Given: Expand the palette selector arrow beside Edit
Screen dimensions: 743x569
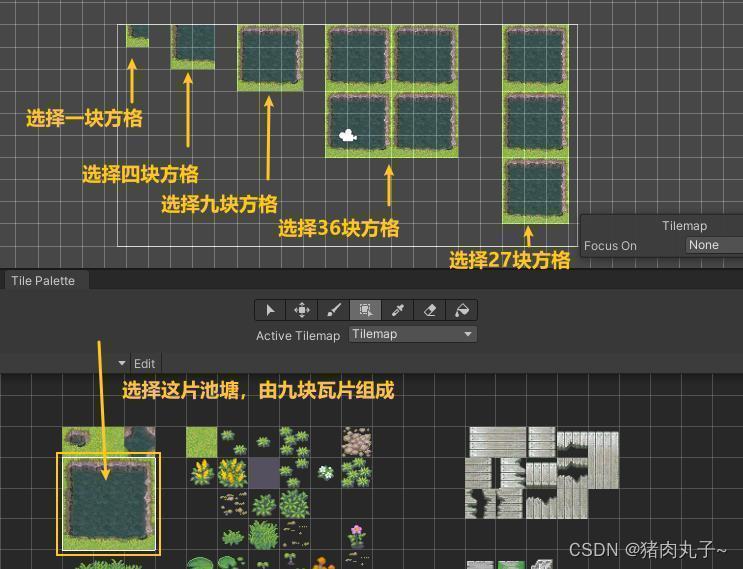Looking at the screenshot, I should tap(122, 363).
